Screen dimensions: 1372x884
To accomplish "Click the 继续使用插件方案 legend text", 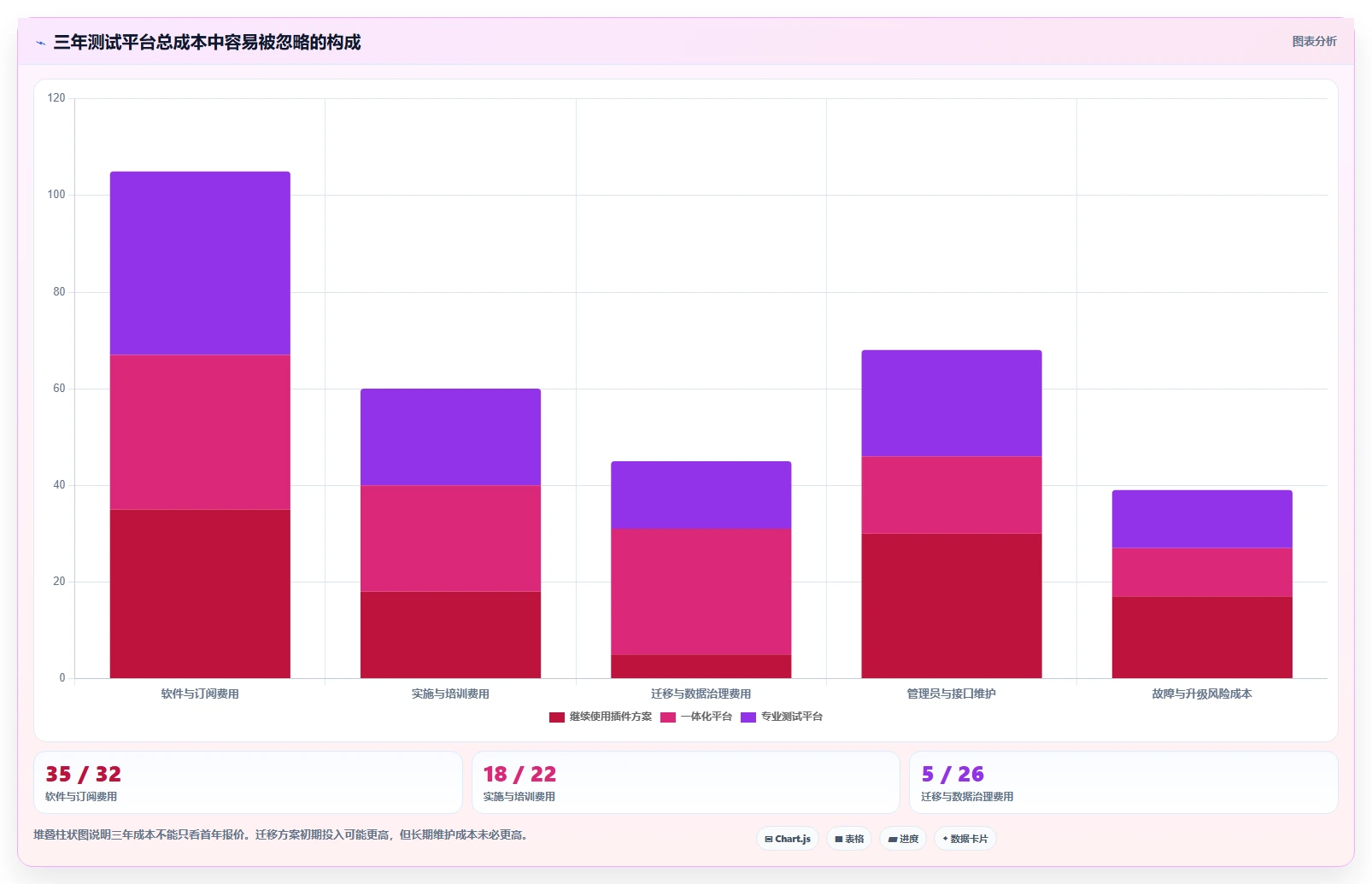I will tap(611, 717).
